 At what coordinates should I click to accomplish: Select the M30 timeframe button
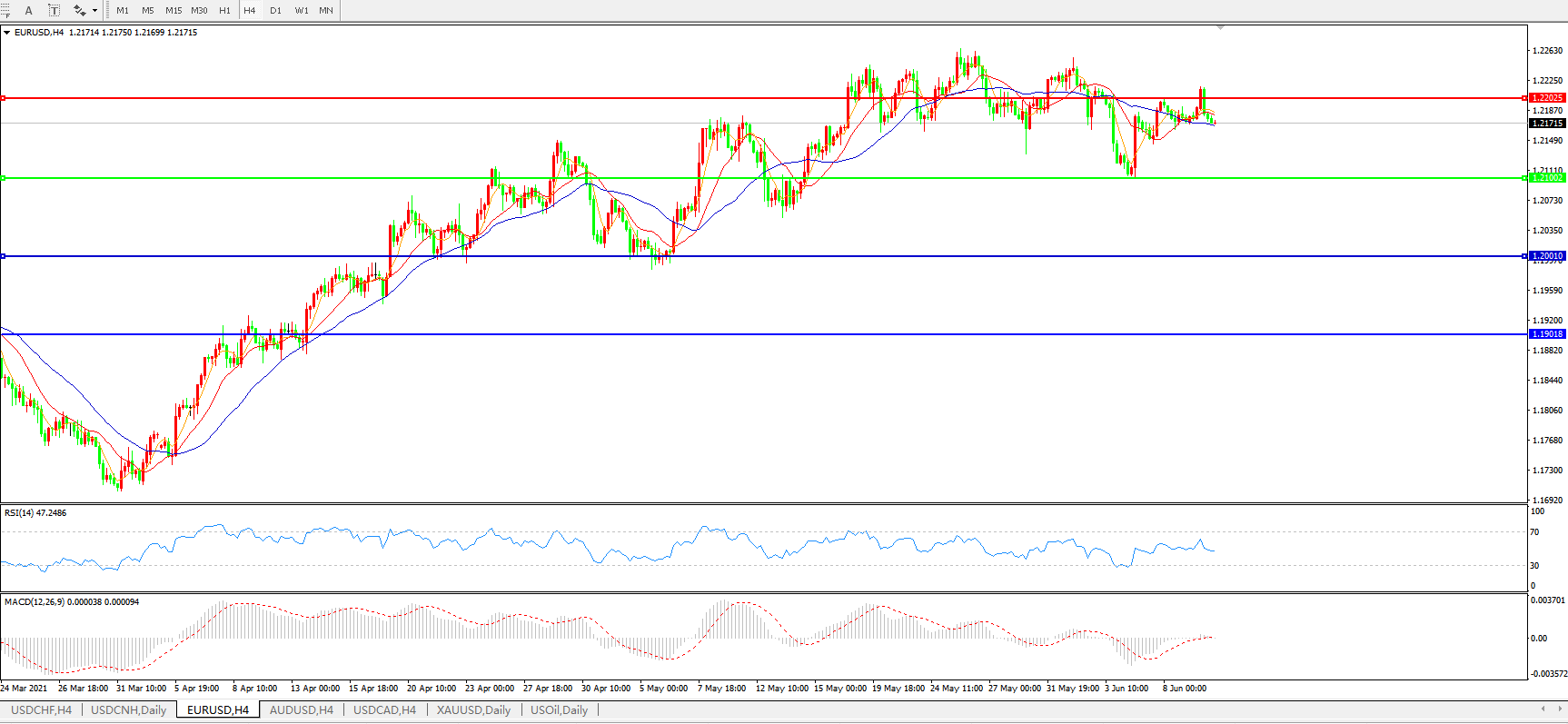(x=199, y=11)
